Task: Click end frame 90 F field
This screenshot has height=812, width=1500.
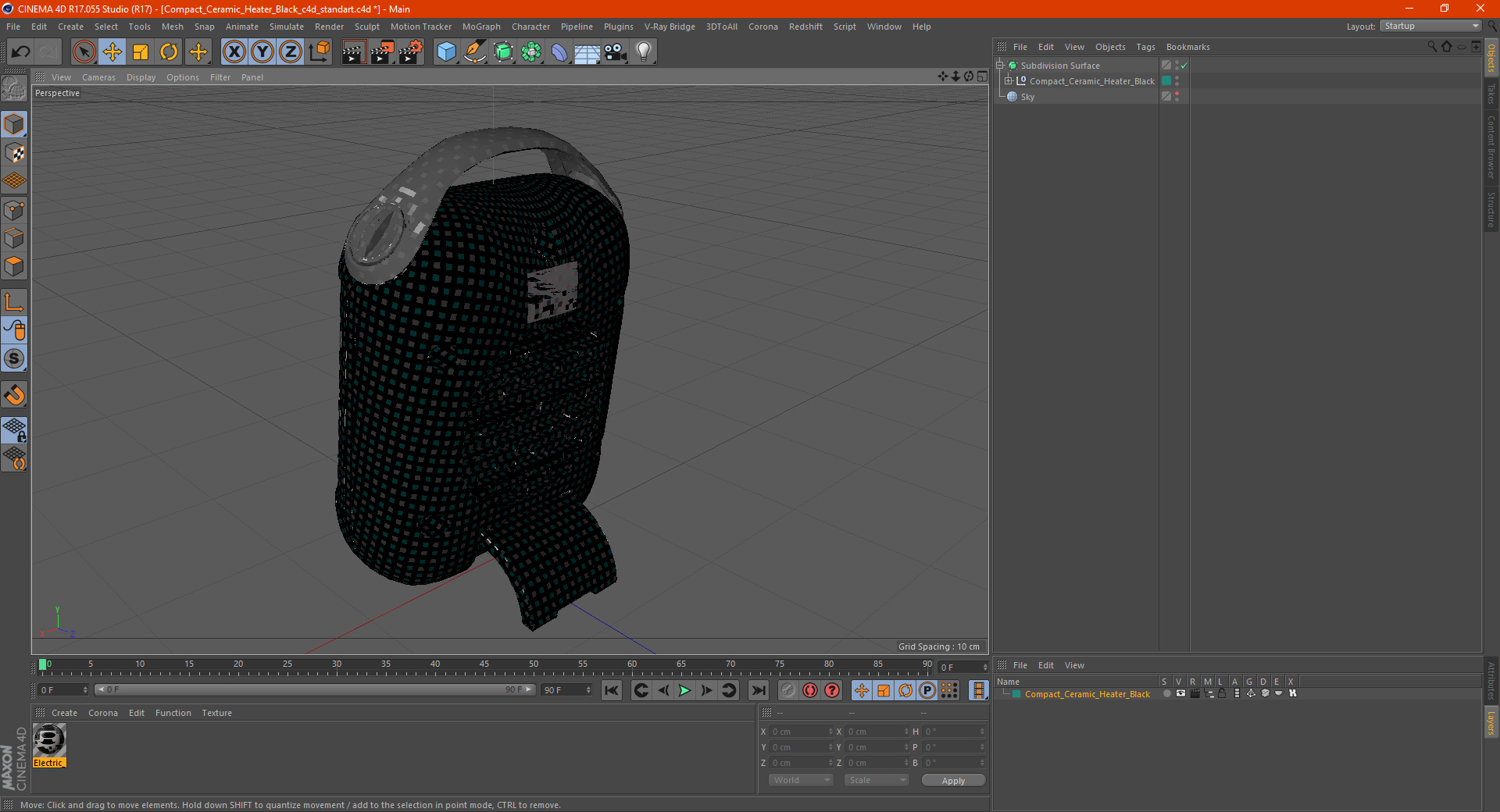Action: (x=567, y=690)
